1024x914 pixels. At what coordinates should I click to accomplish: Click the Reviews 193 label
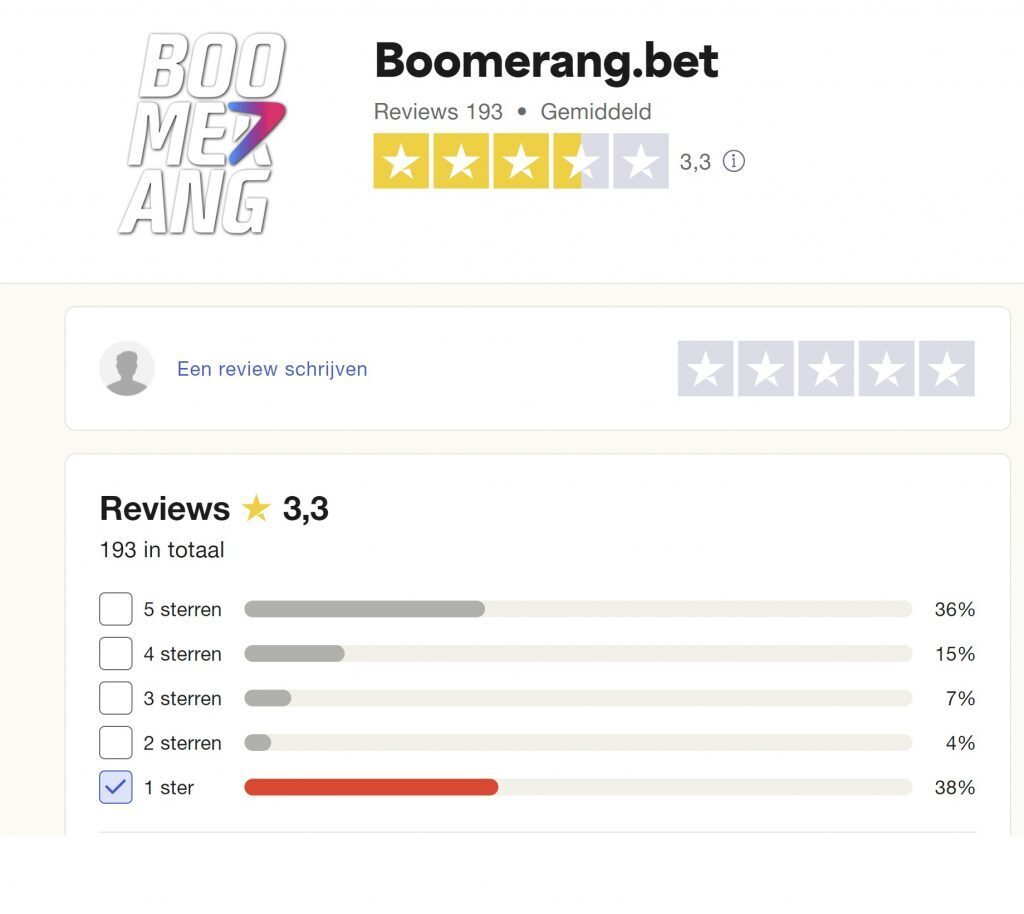tap(438, 112)
